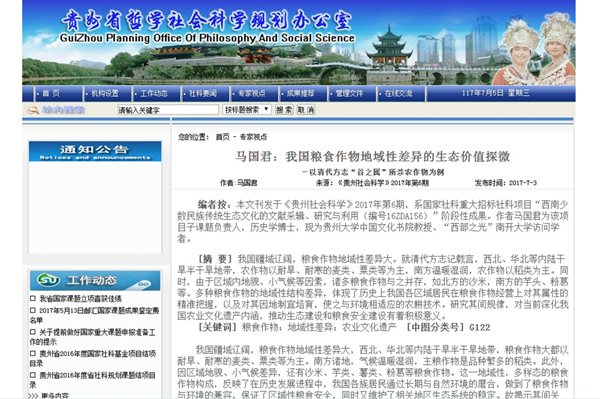Open the 按标题搜索 search type dropdown
This screenshot has width=600, height=399.
pos(247,110)
